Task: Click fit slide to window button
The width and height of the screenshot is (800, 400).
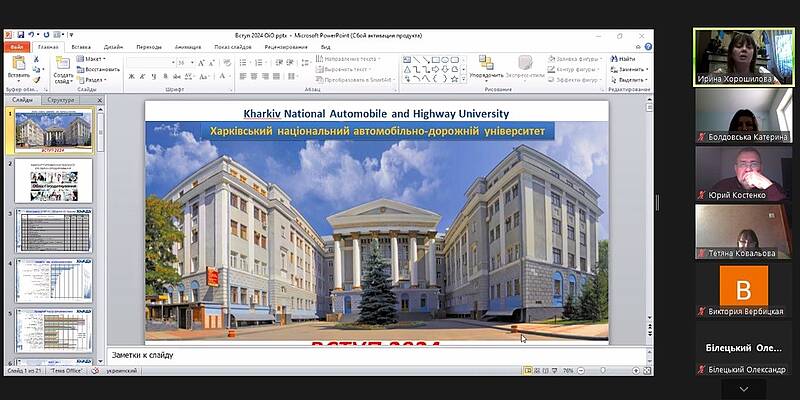Action: point(647,370)
